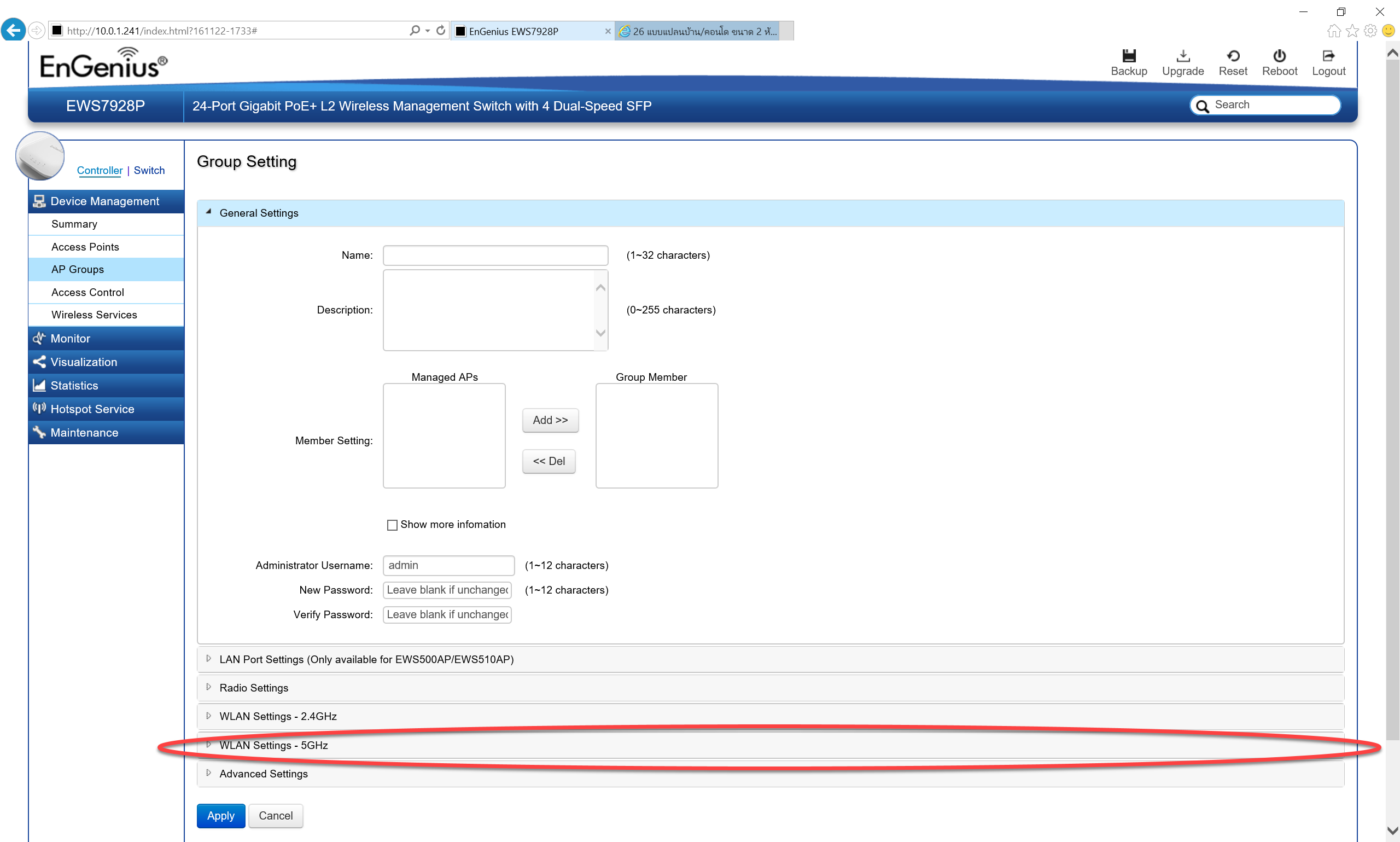
Task: Click the Verify Password field
Action: click(x=447, y=614)
